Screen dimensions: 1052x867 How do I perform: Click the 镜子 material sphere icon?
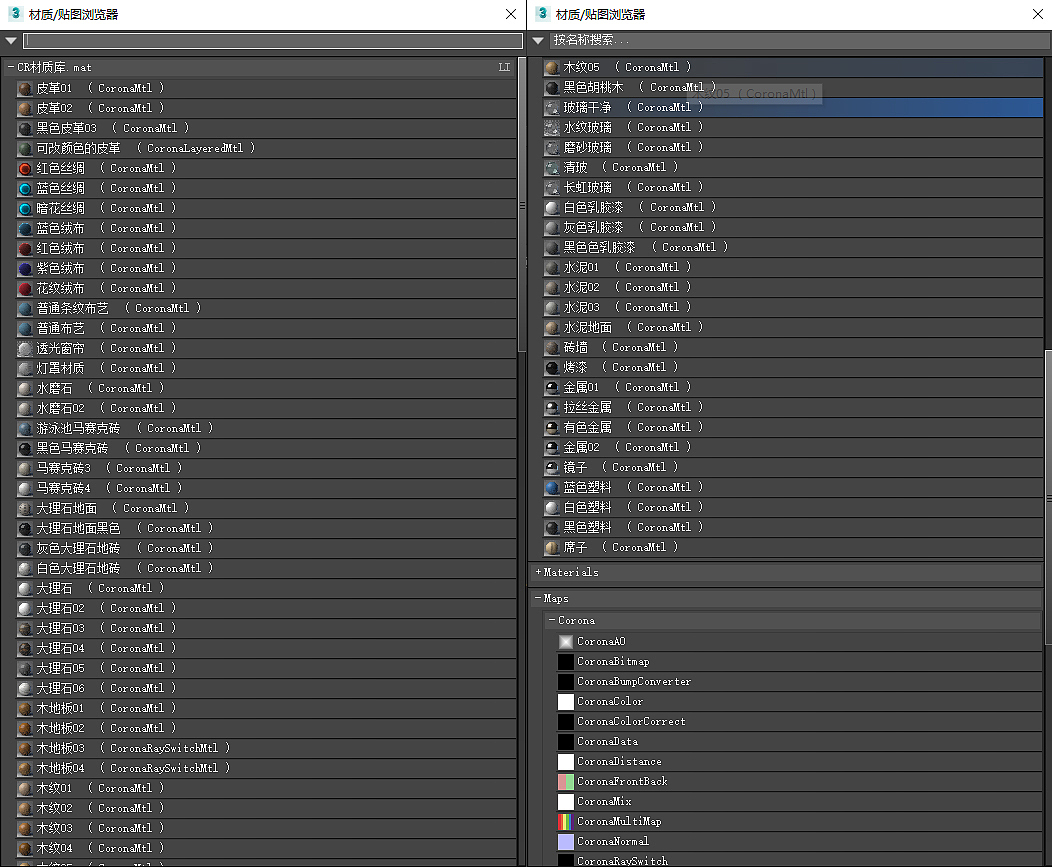552,467
